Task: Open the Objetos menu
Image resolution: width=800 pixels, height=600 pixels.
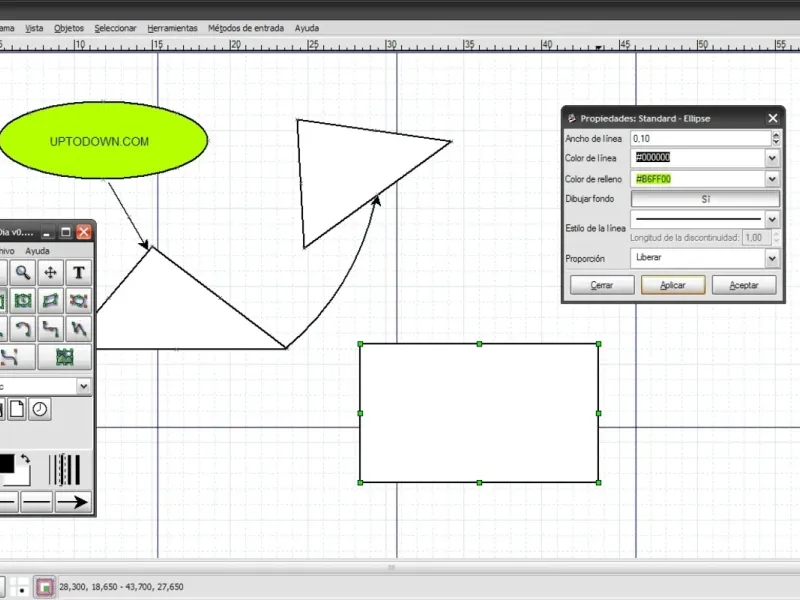Action: click(x=69, y=28)
